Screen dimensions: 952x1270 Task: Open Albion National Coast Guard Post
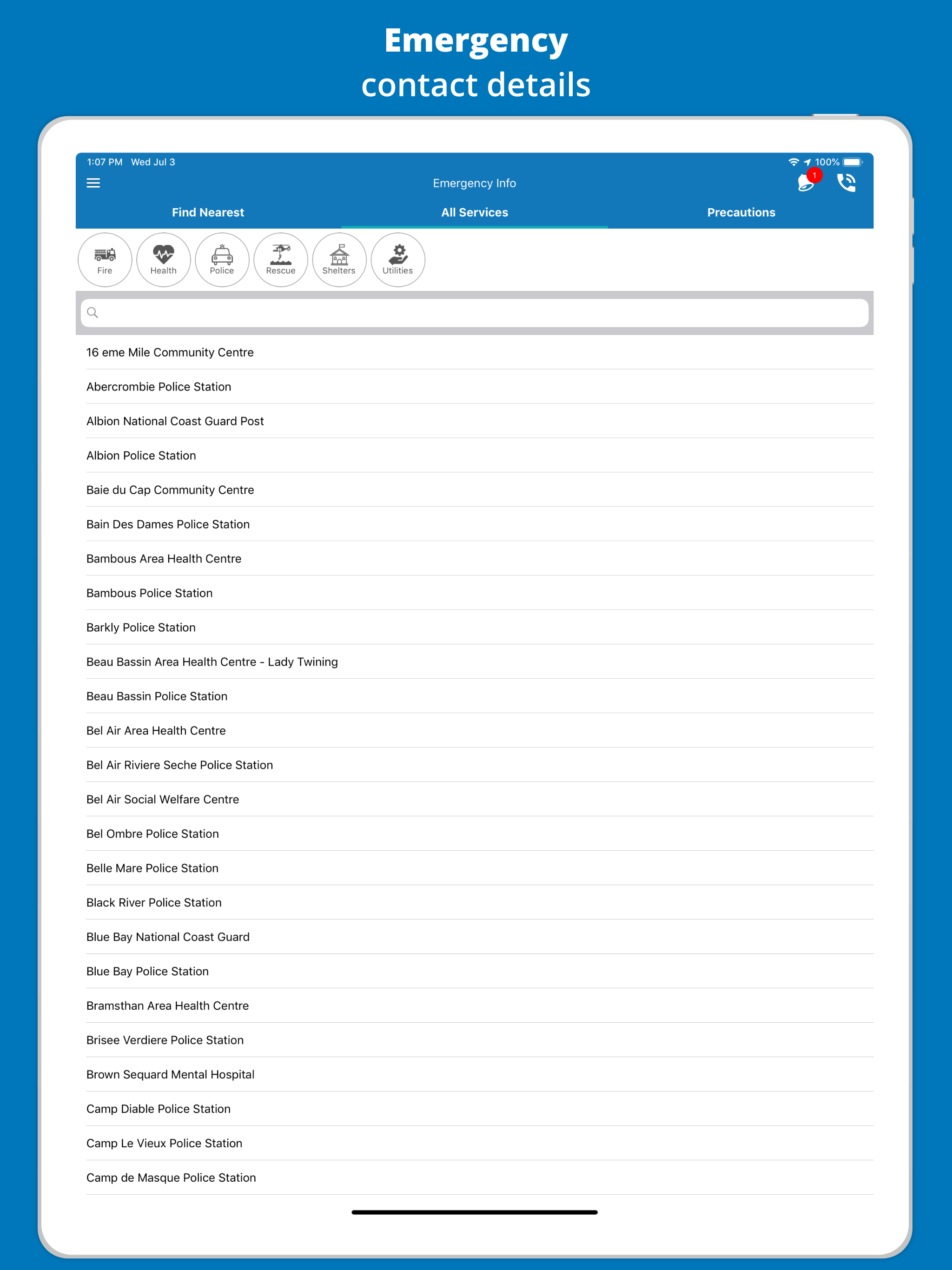474,422
